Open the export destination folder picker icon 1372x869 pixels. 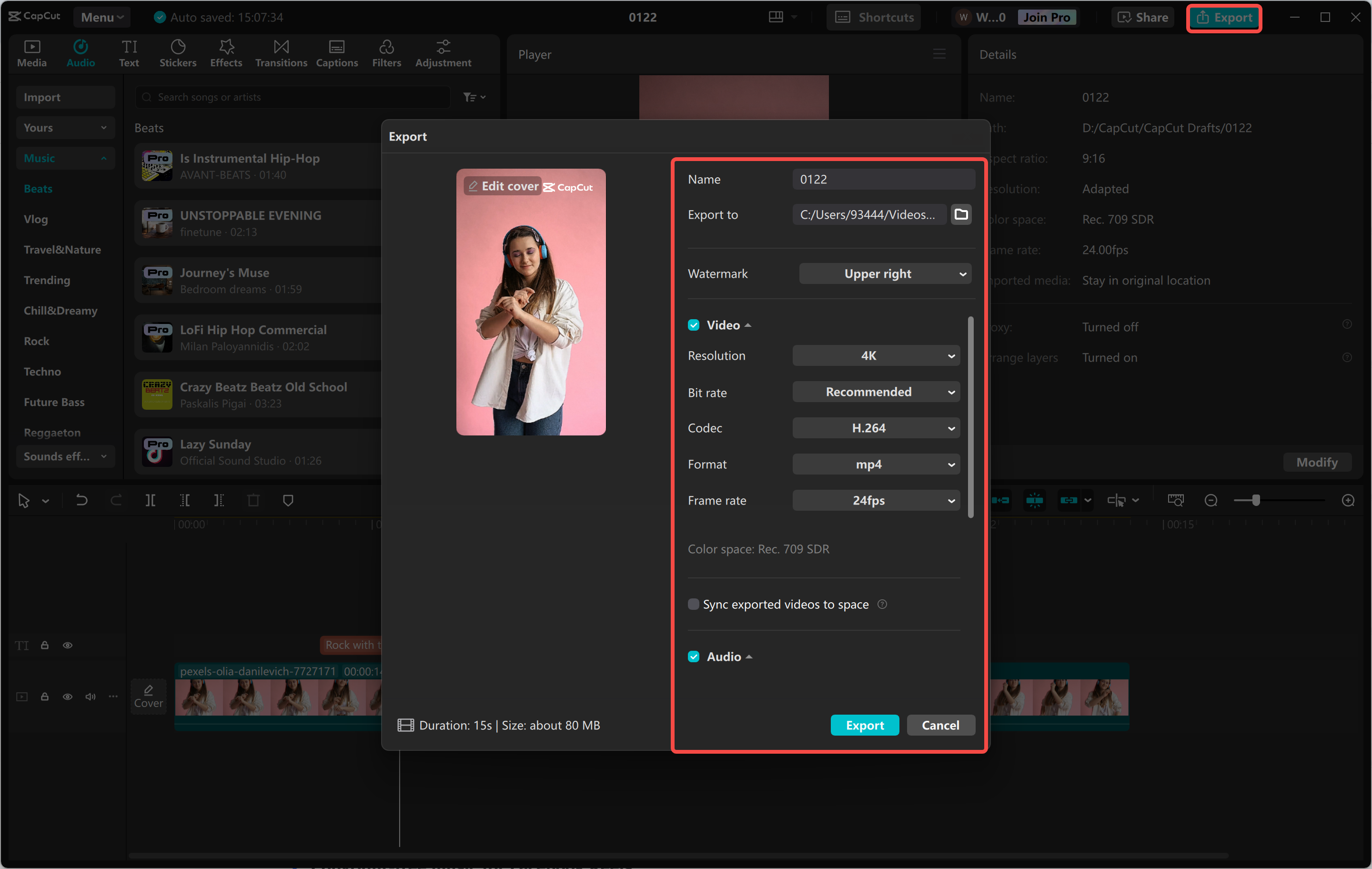961,214
